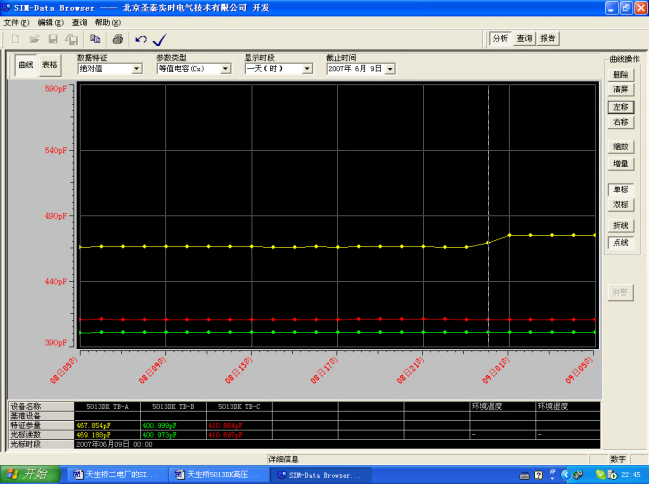Click the 490pF Y-axis label

[x=56, y=216]
